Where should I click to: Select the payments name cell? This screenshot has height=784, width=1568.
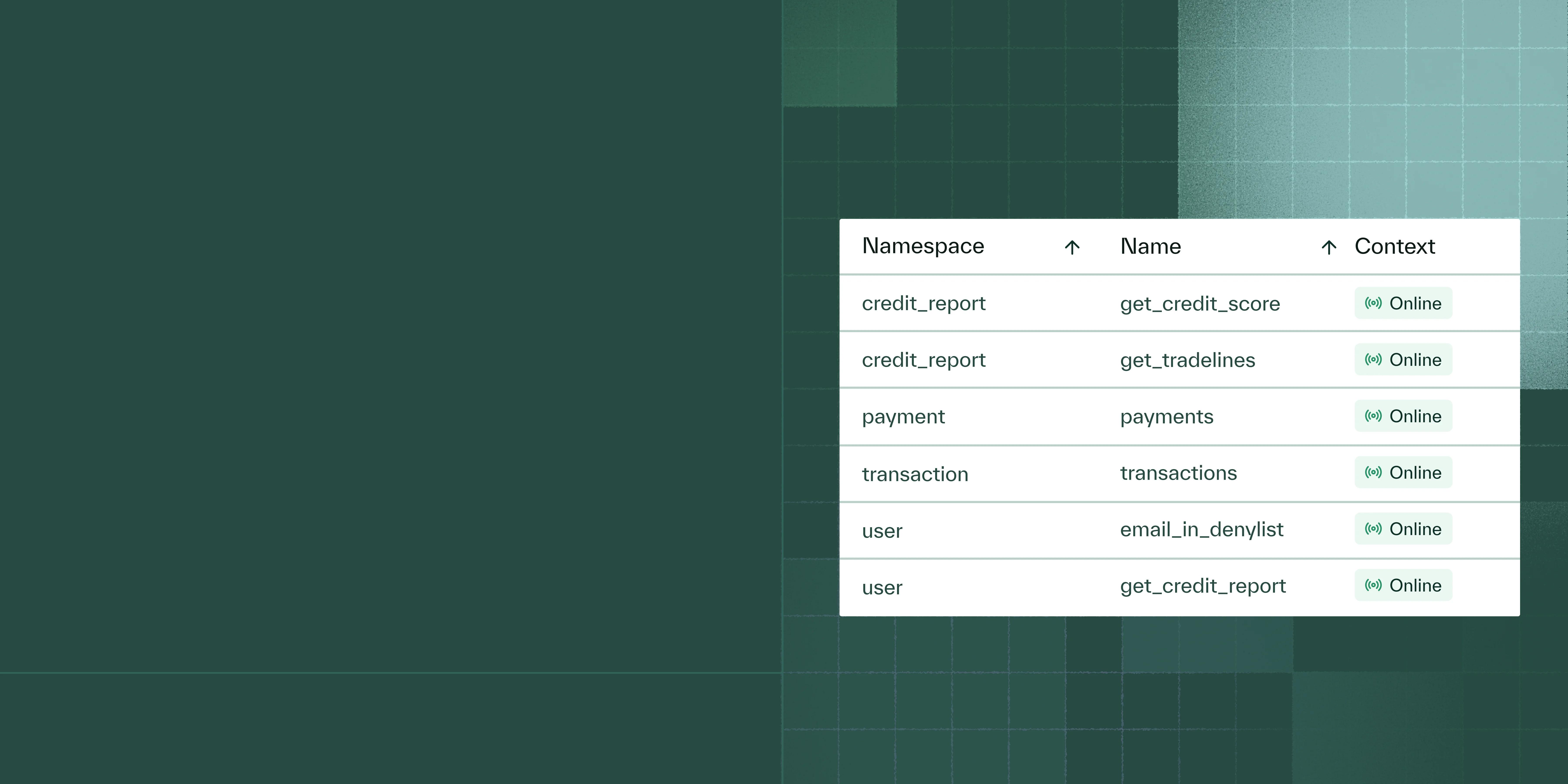coord(1167,417)
